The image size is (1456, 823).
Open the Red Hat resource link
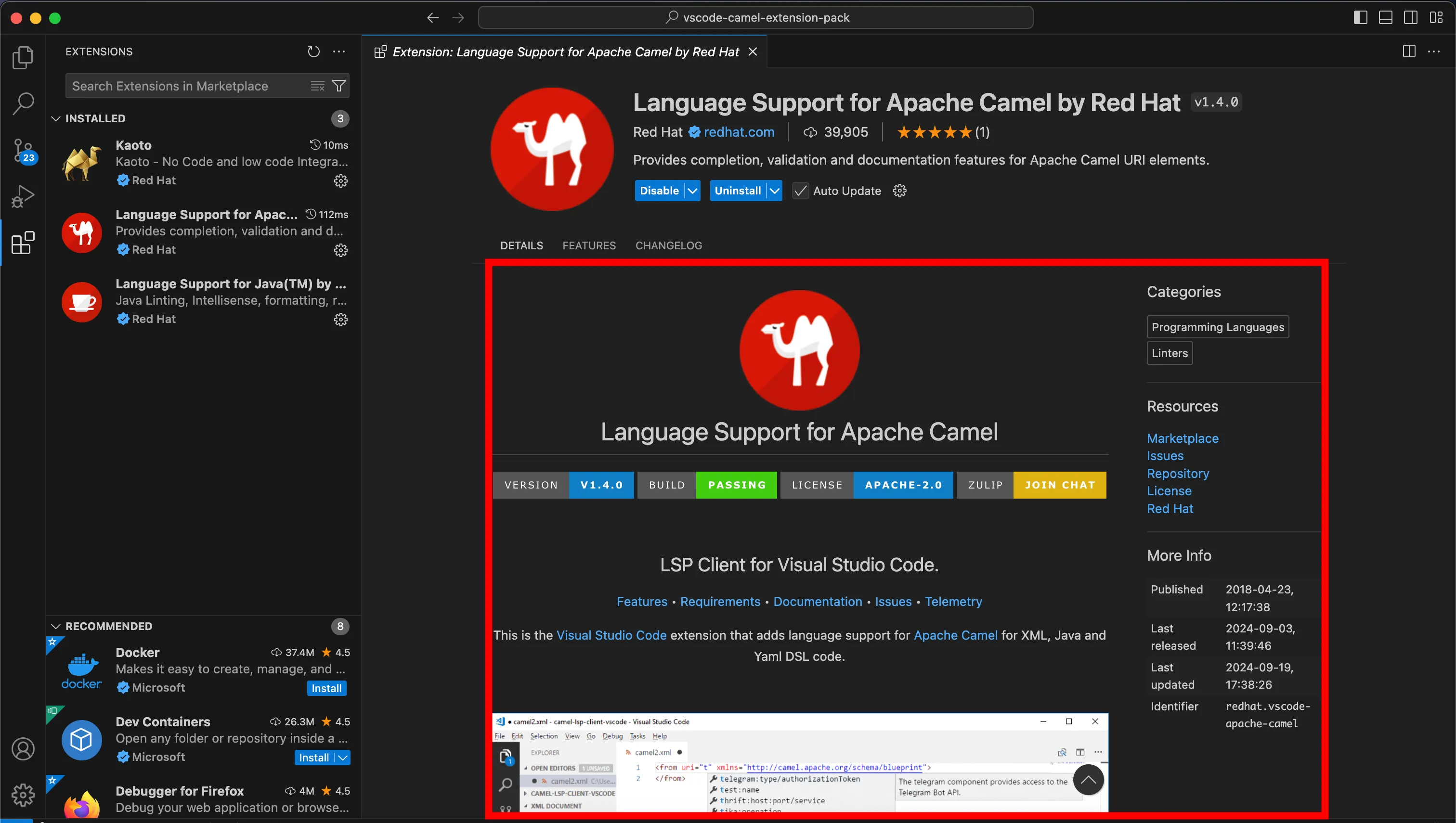coord(1170,508)
